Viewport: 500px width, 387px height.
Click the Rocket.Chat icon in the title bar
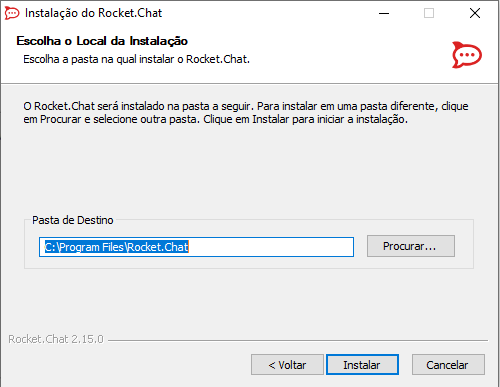click(x=12, y=13)
